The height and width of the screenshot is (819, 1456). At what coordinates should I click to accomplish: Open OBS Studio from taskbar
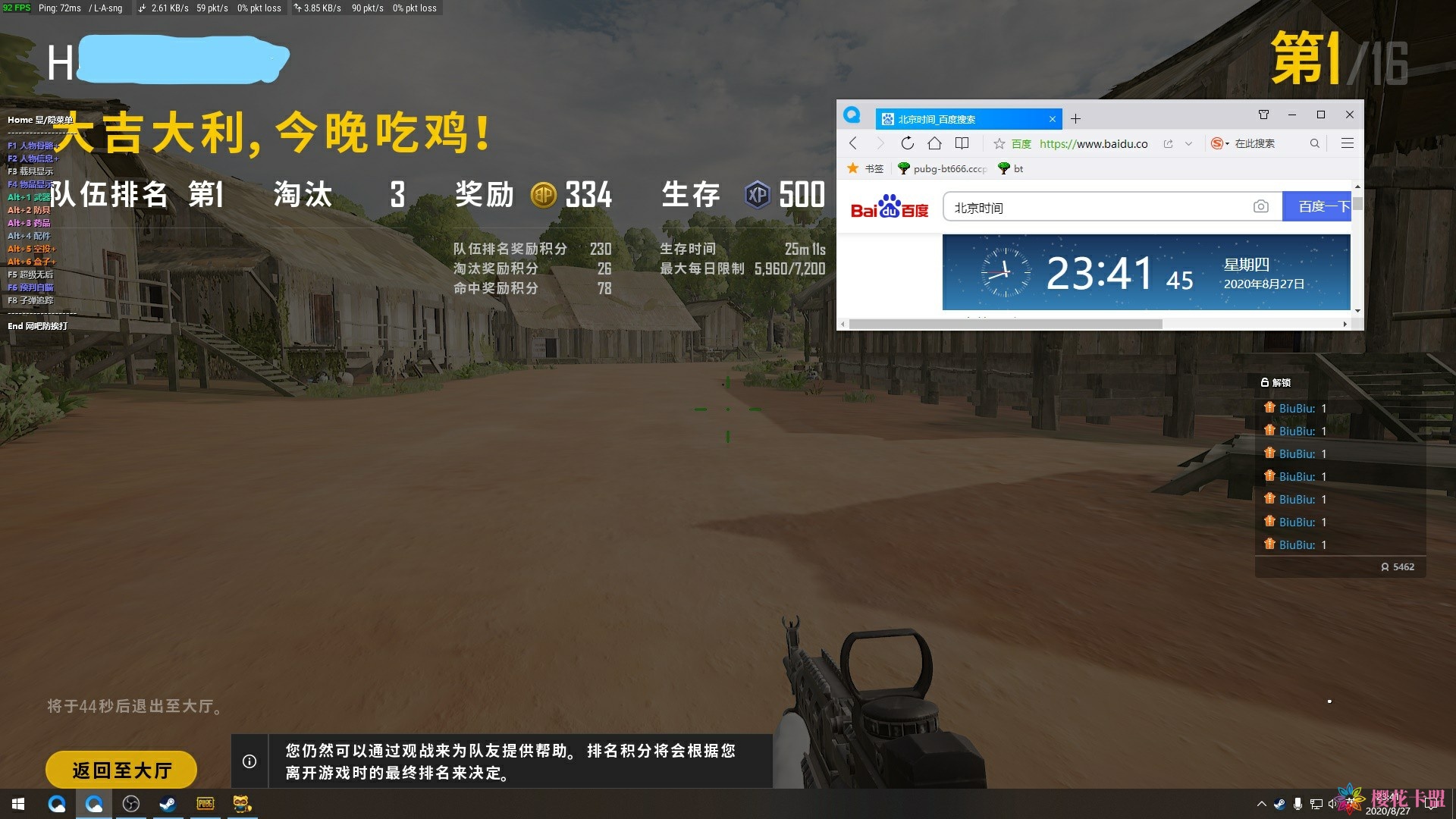(x=130, y=803)
